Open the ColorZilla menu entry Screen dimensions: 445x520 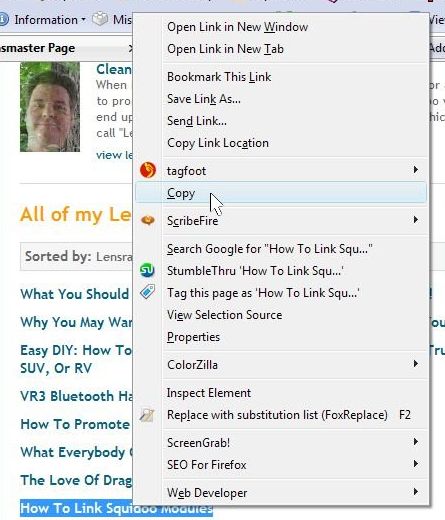[281, 365]
